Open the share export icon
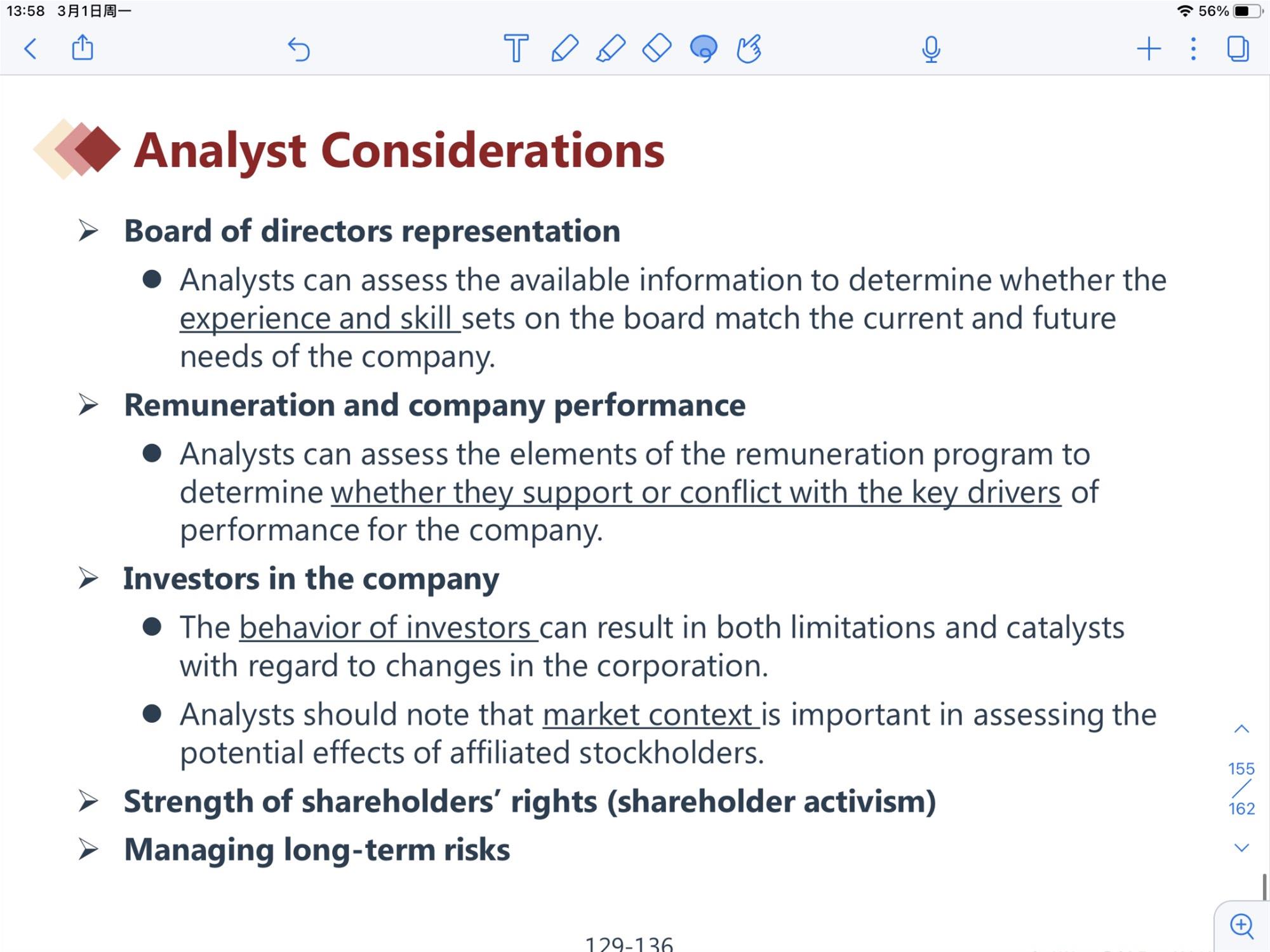Image resolution: width=1270 pixels, height=952 pixels. coord(83,48)
